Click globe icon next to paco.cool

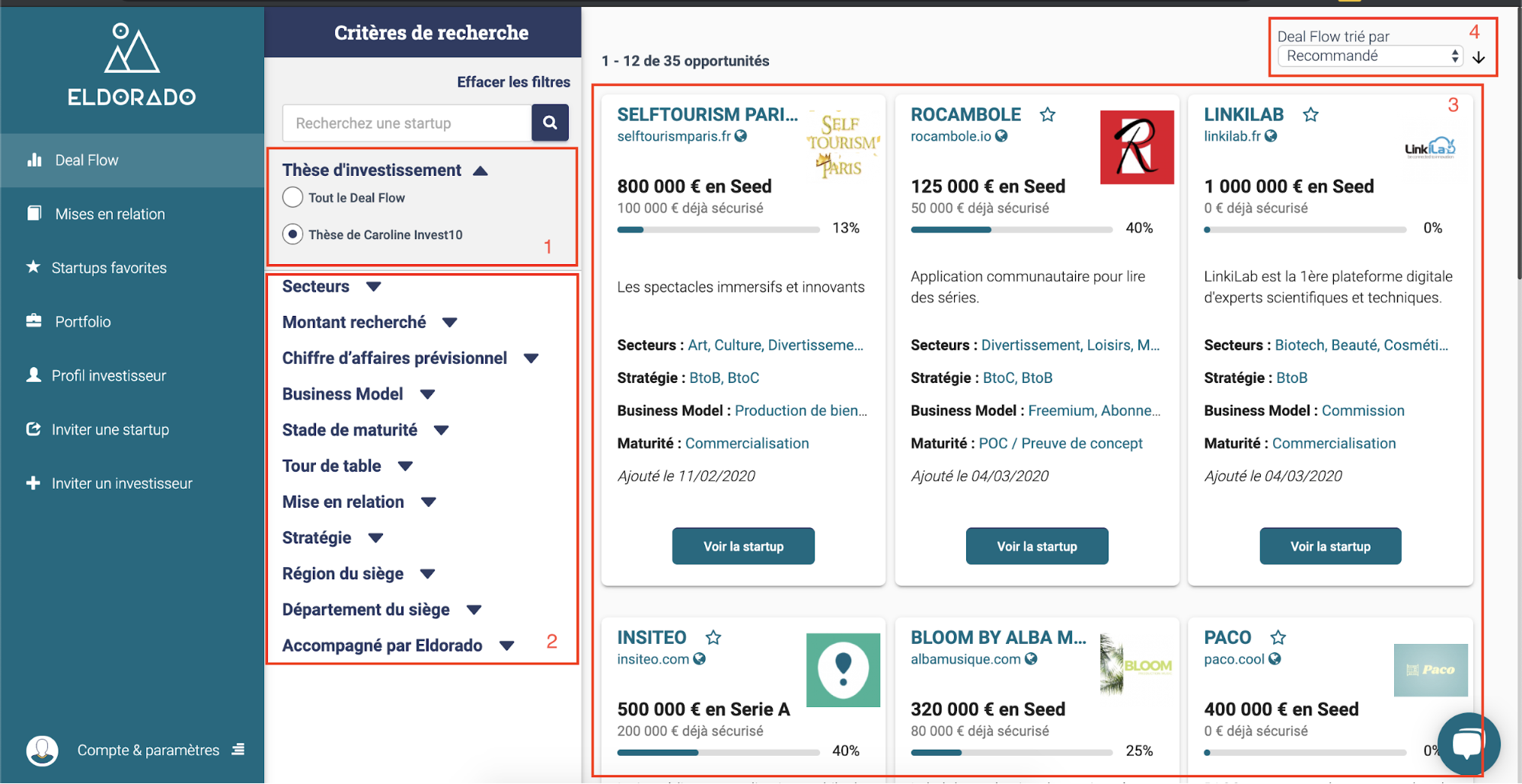(1275, 658)
